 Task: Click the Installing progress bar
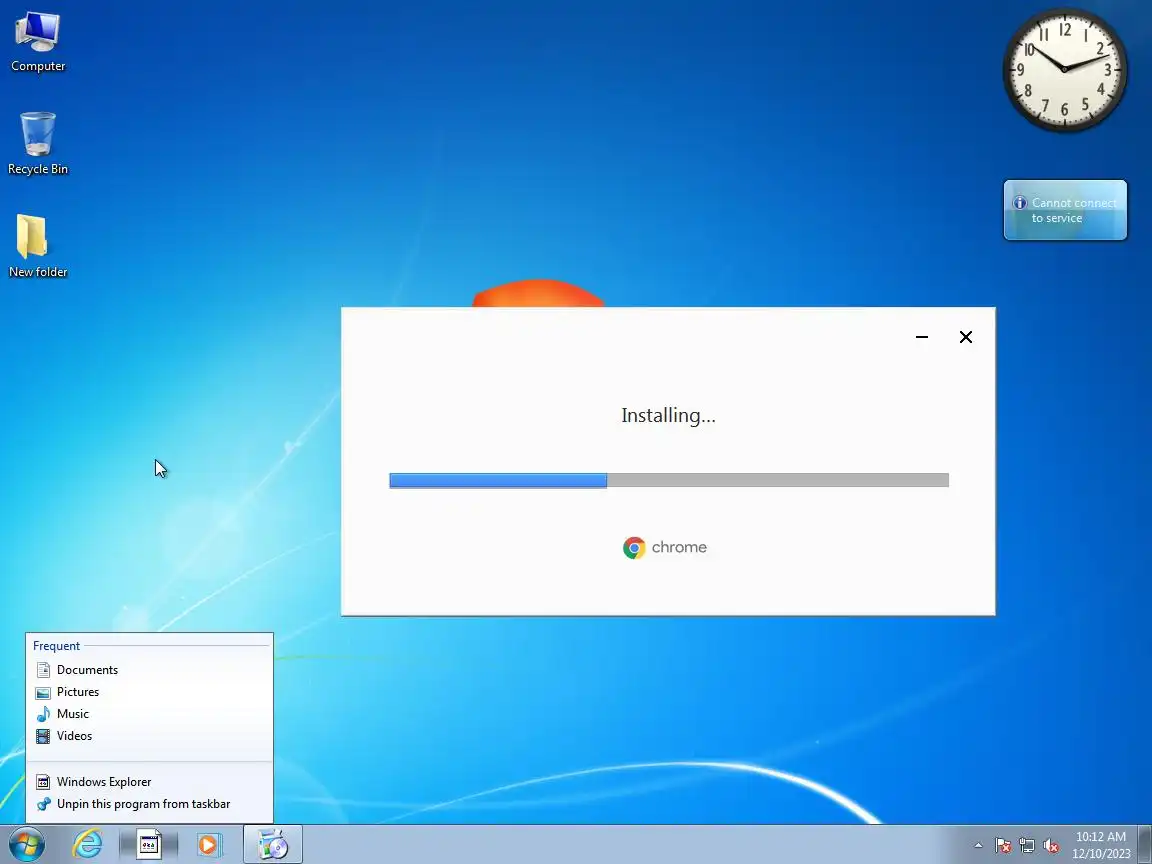point(669,480)
